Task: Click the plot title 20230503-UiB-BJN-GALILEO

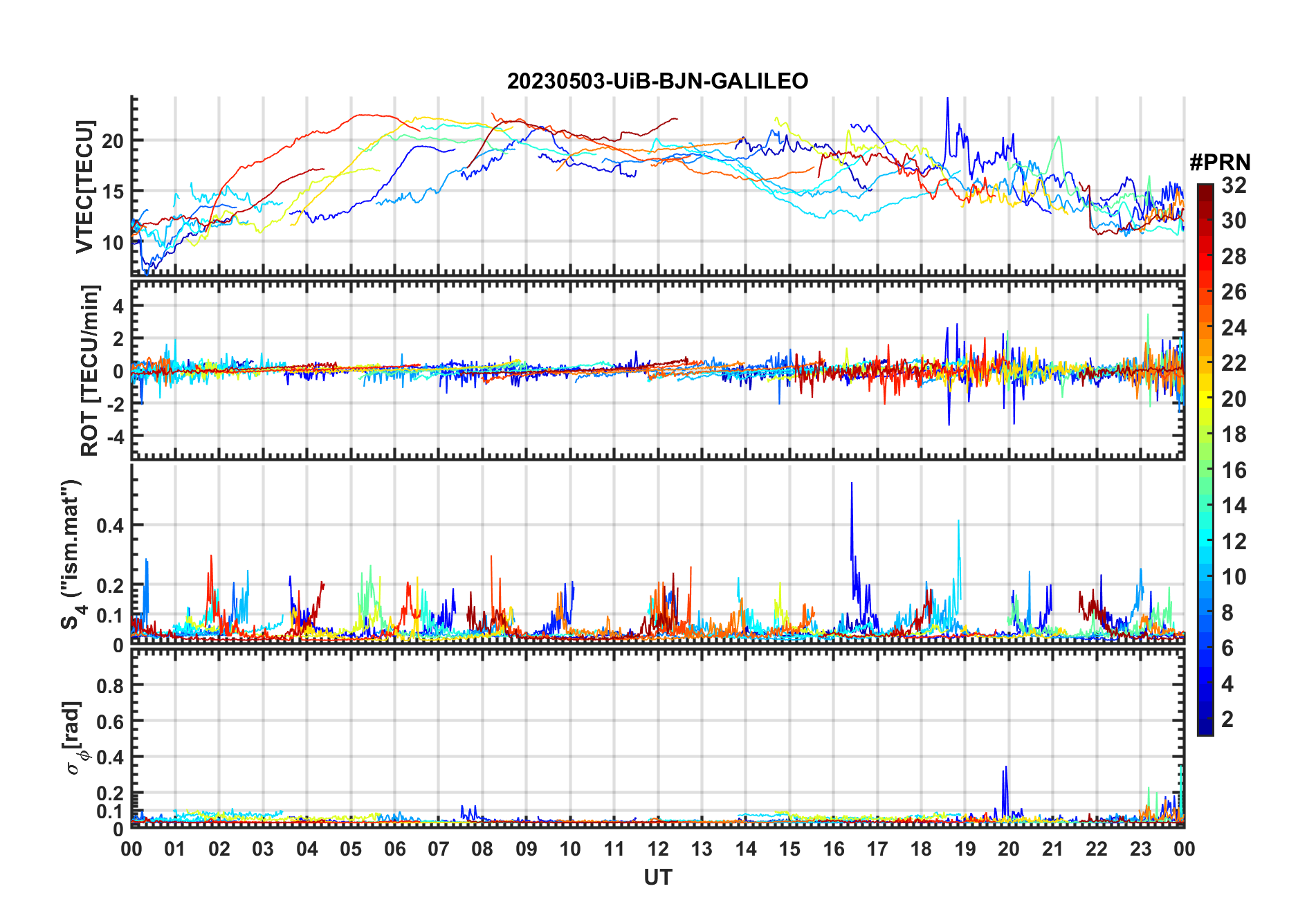Action: (657, 81)
